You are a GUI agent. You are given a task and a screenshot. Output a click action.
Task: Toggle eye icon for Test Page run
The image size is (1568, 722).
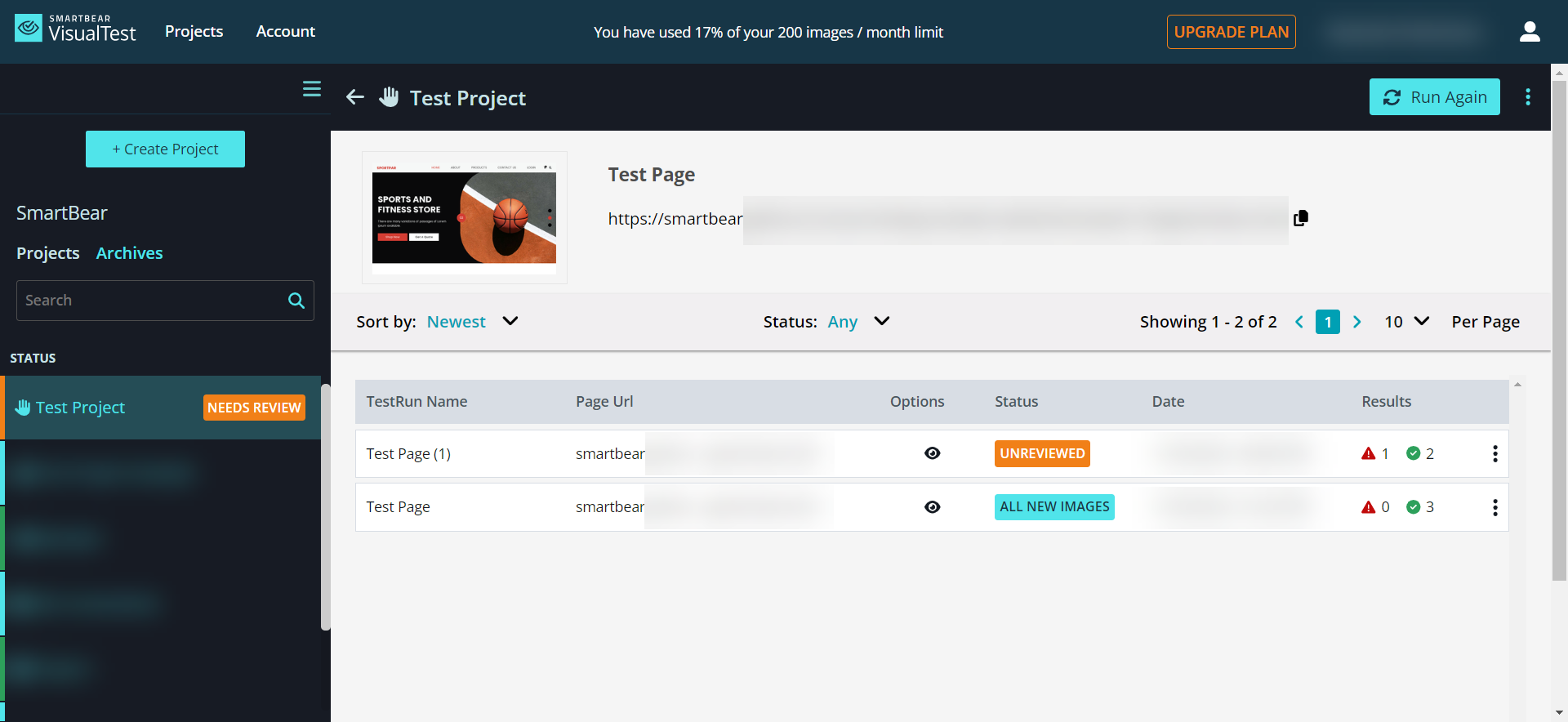[932, 507]
